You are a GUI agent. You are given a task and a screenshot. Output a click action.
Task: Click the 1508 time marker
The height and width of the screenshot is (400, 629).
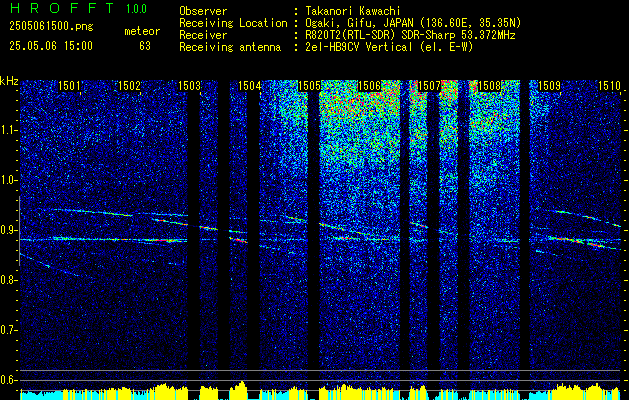[x=489, y=85]
